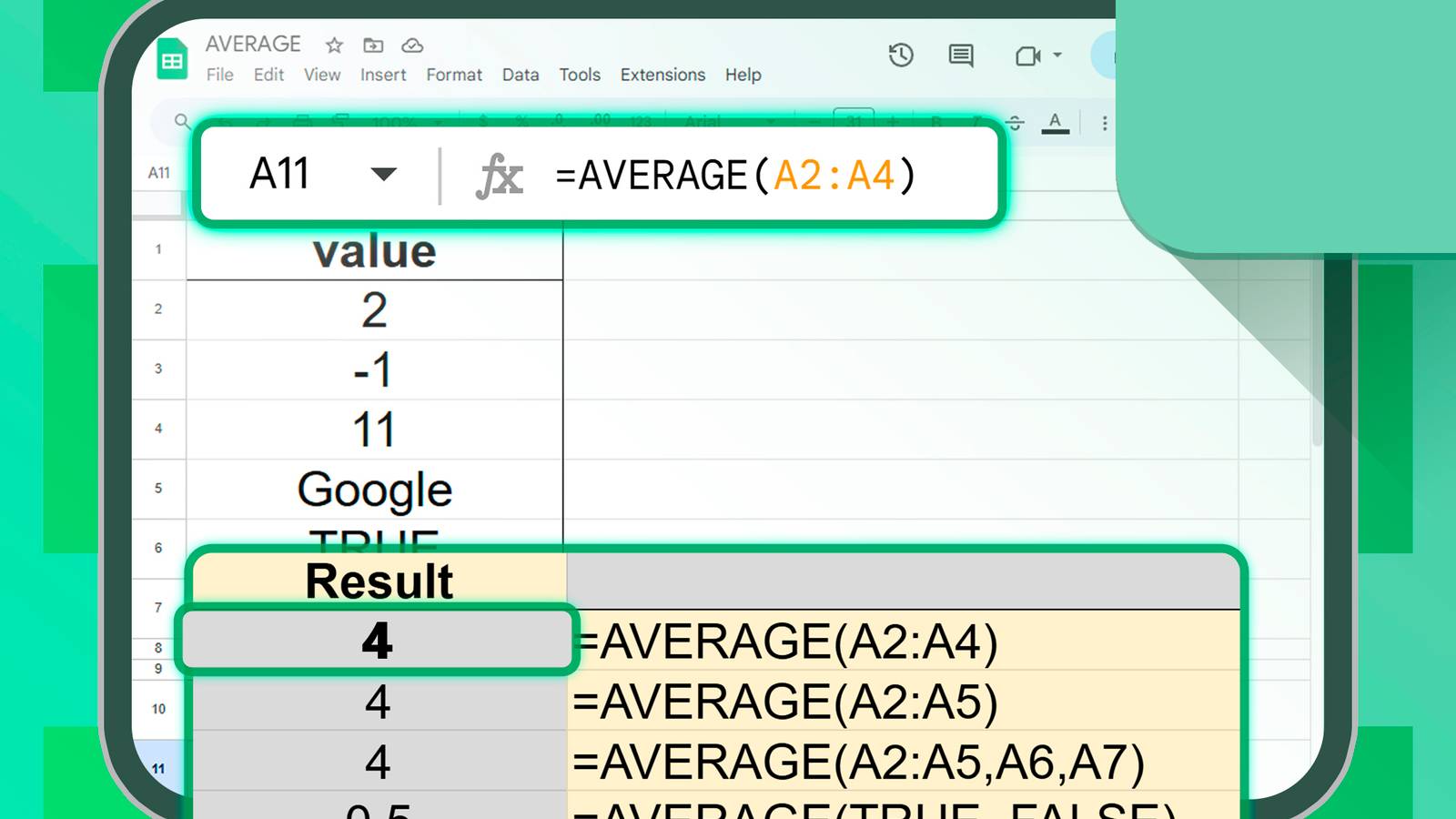Star the AVERAGE spreadsheet
The width and height of the screenshot is (1456, 819).
pyautogui.click(x=333, y=45)
